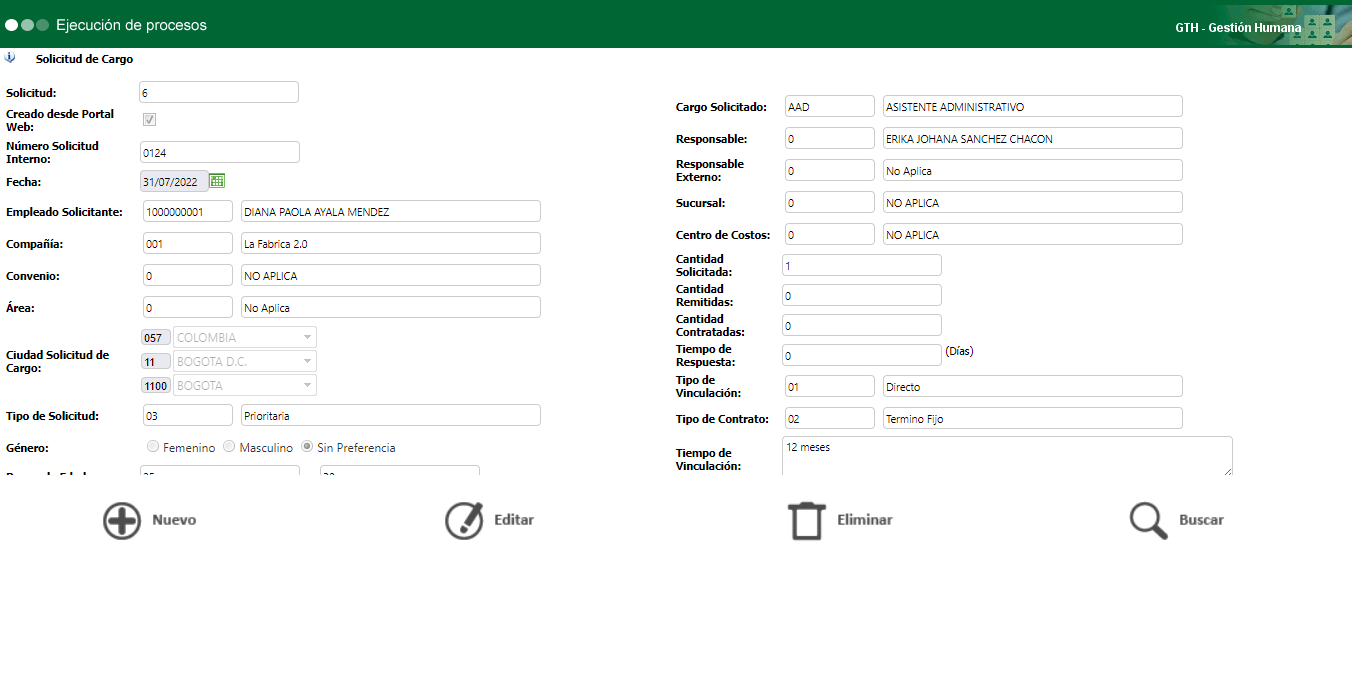Viewport: 1352px width, 685px height.
Task: Click the GTH - Gestión Humana label
Action: click(x=1238, y=28)
